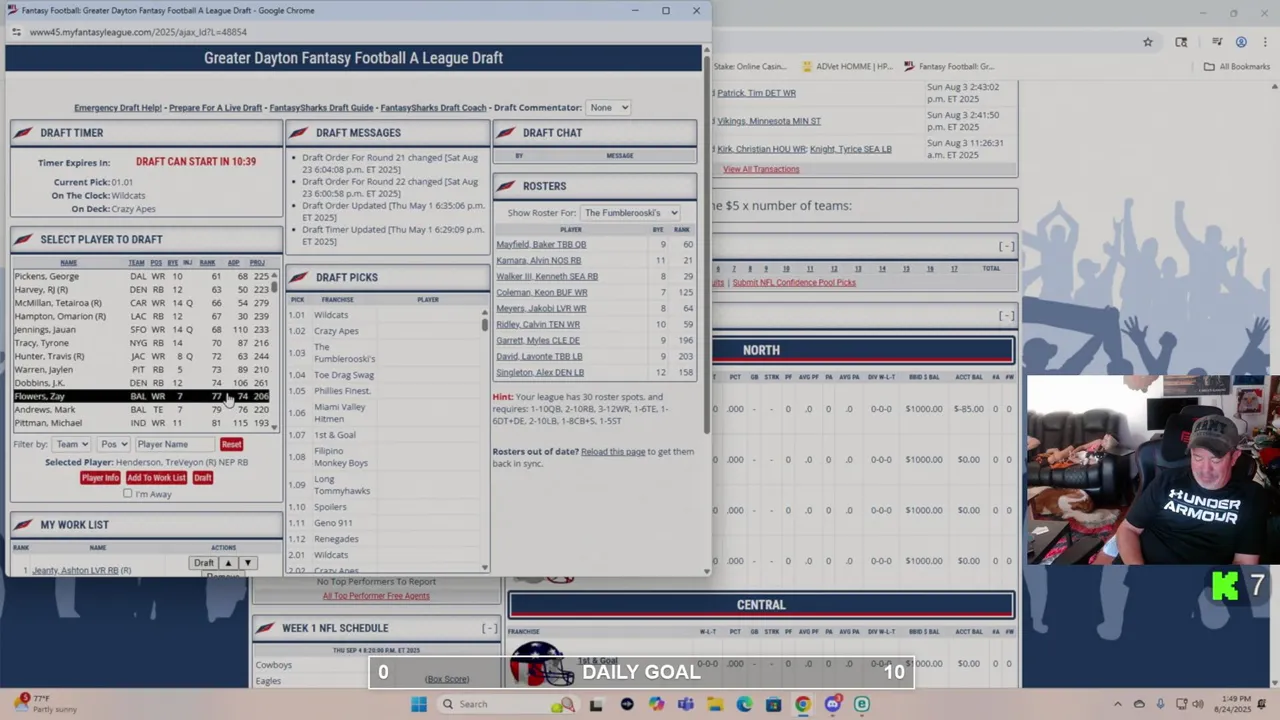Image resolution: width=1280 pixels, height=720 pixels.
Task: Check the I'm Away checkbox
Action: pos(128,494)
